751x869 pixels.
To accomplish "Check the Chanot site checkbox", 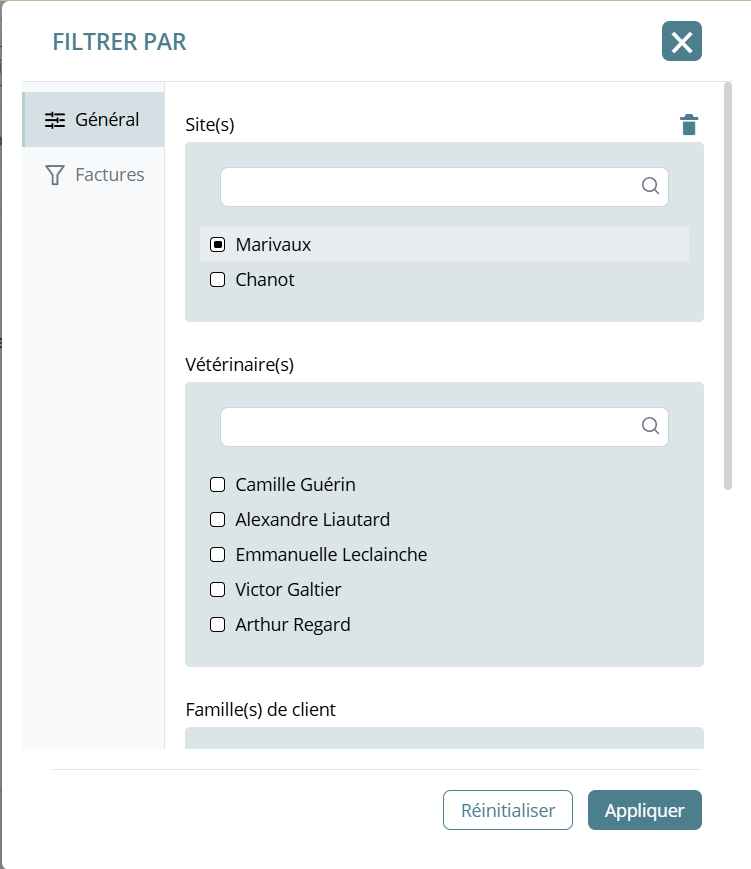I will [217, 280].
